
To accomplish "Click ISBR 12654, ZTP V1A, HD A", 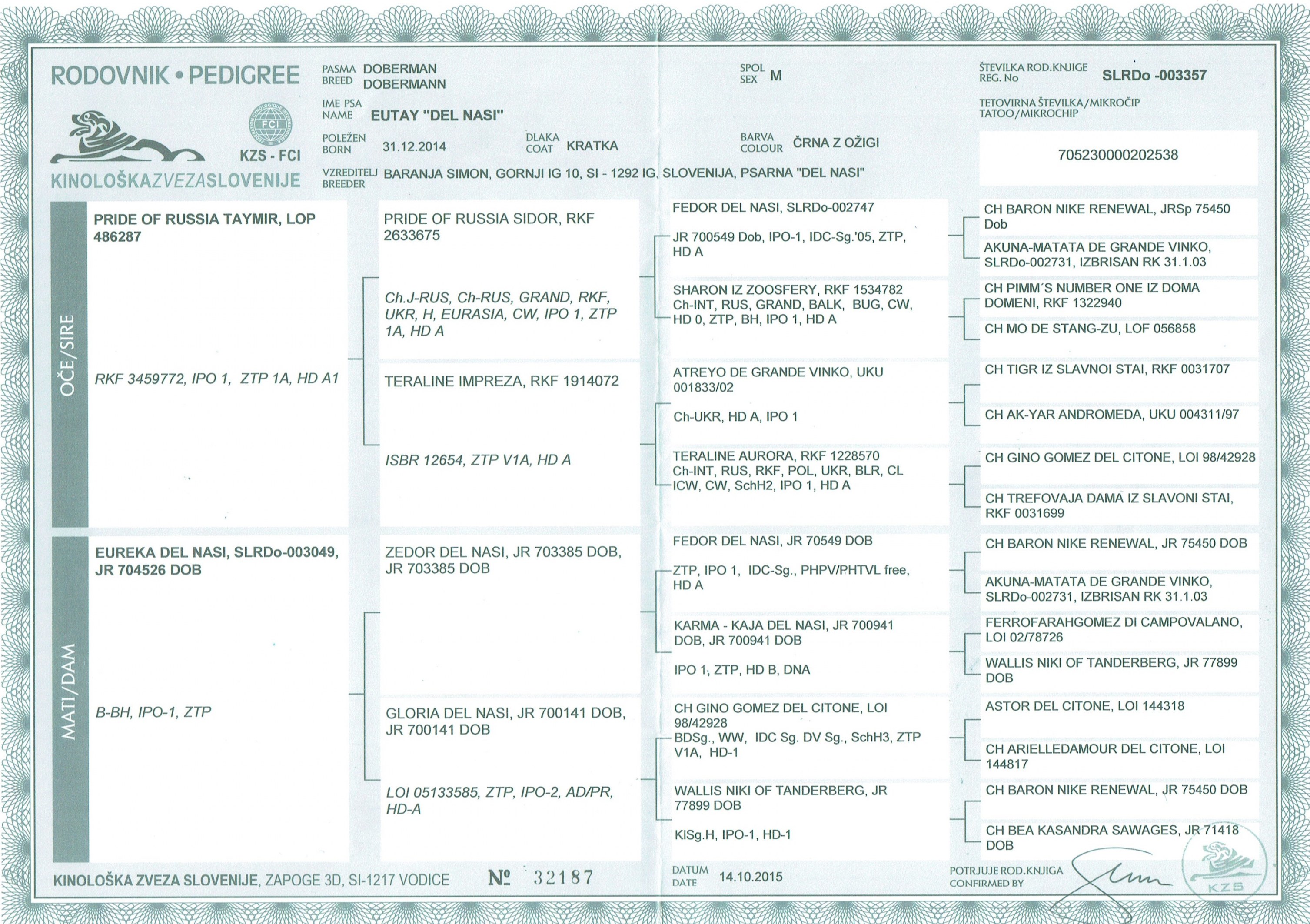I will coord(478,460).
